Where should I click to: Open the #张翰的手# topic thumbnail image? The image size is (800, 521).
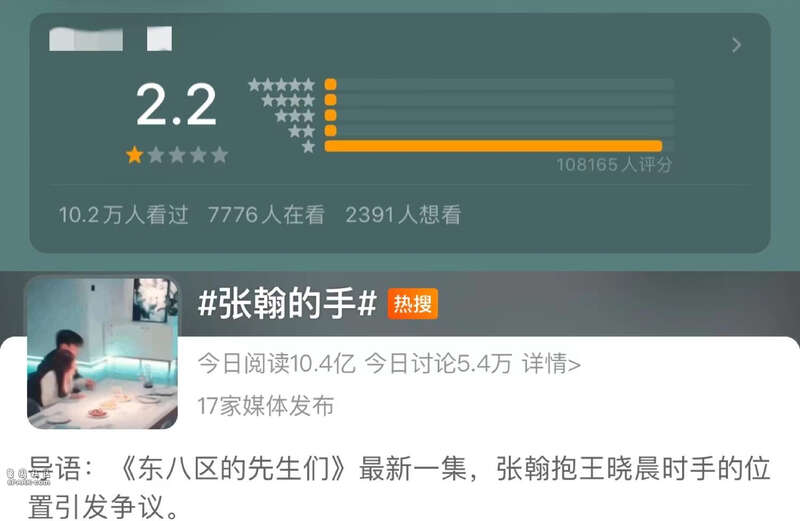click(102, 353)
